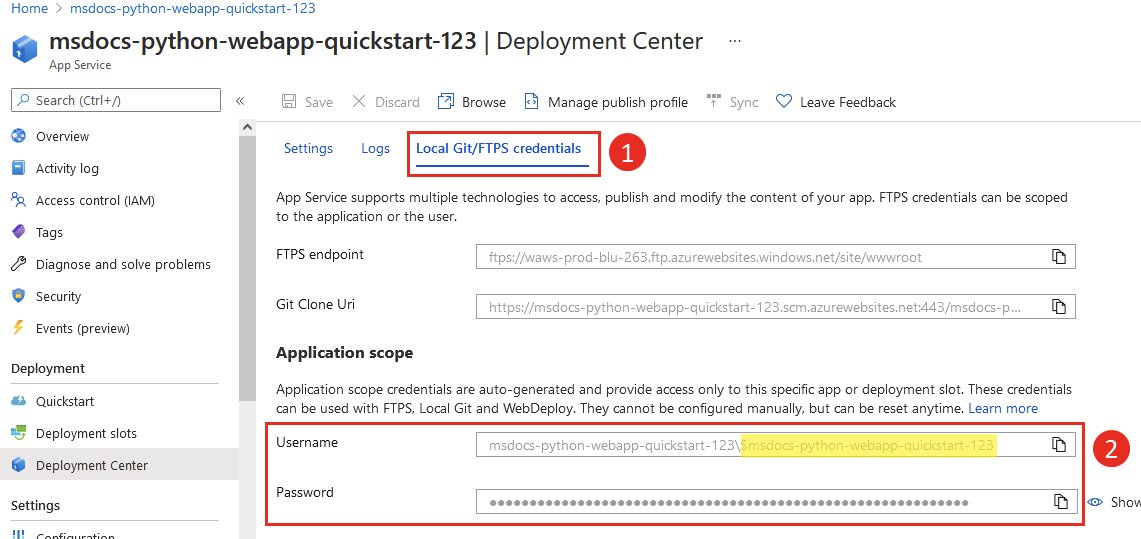Click the Events lightning bolt icon
The height and width of the screenshot is (539, 1141).
tap(19, 328)
